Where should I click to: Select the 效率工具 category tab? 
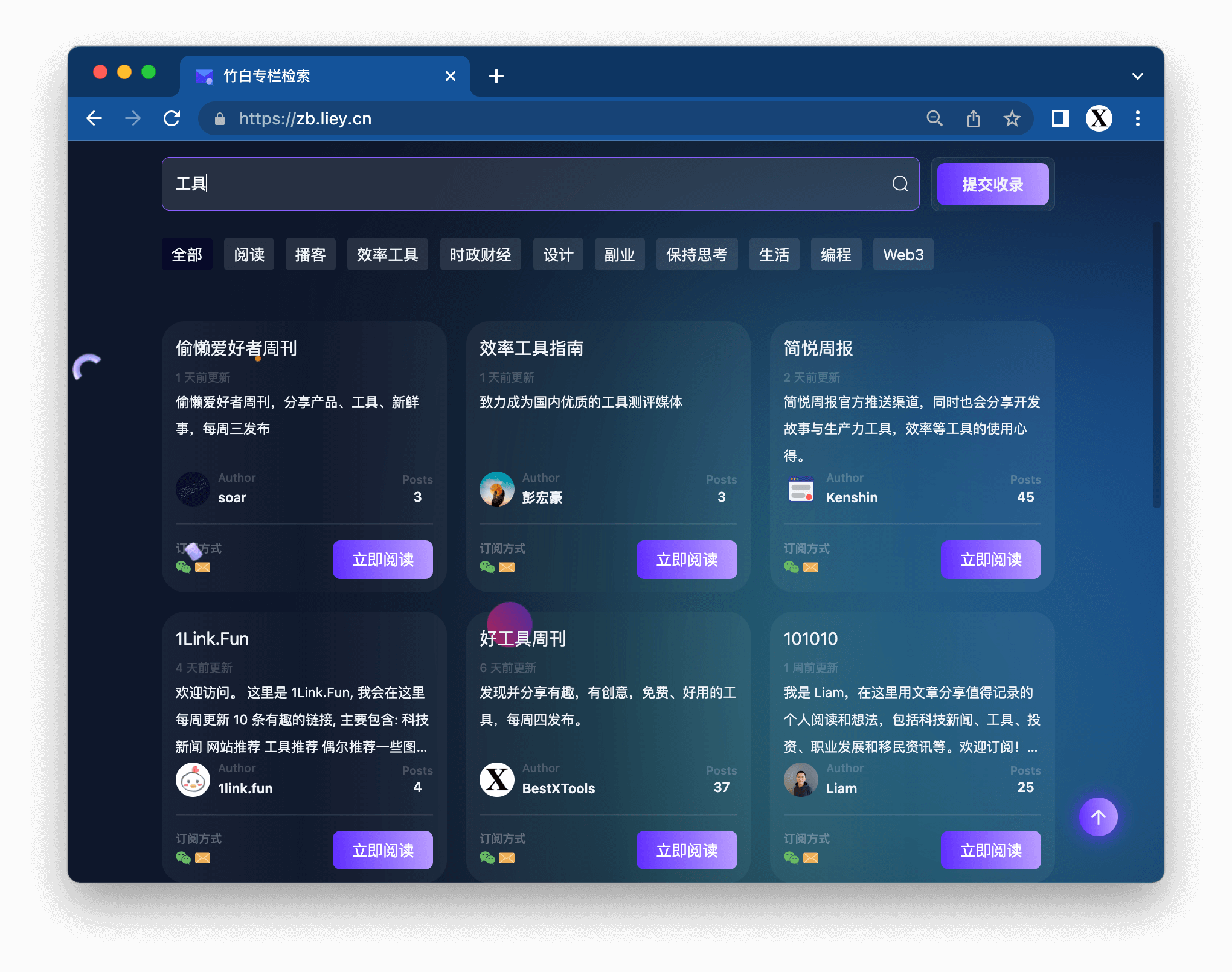point(388,255)
